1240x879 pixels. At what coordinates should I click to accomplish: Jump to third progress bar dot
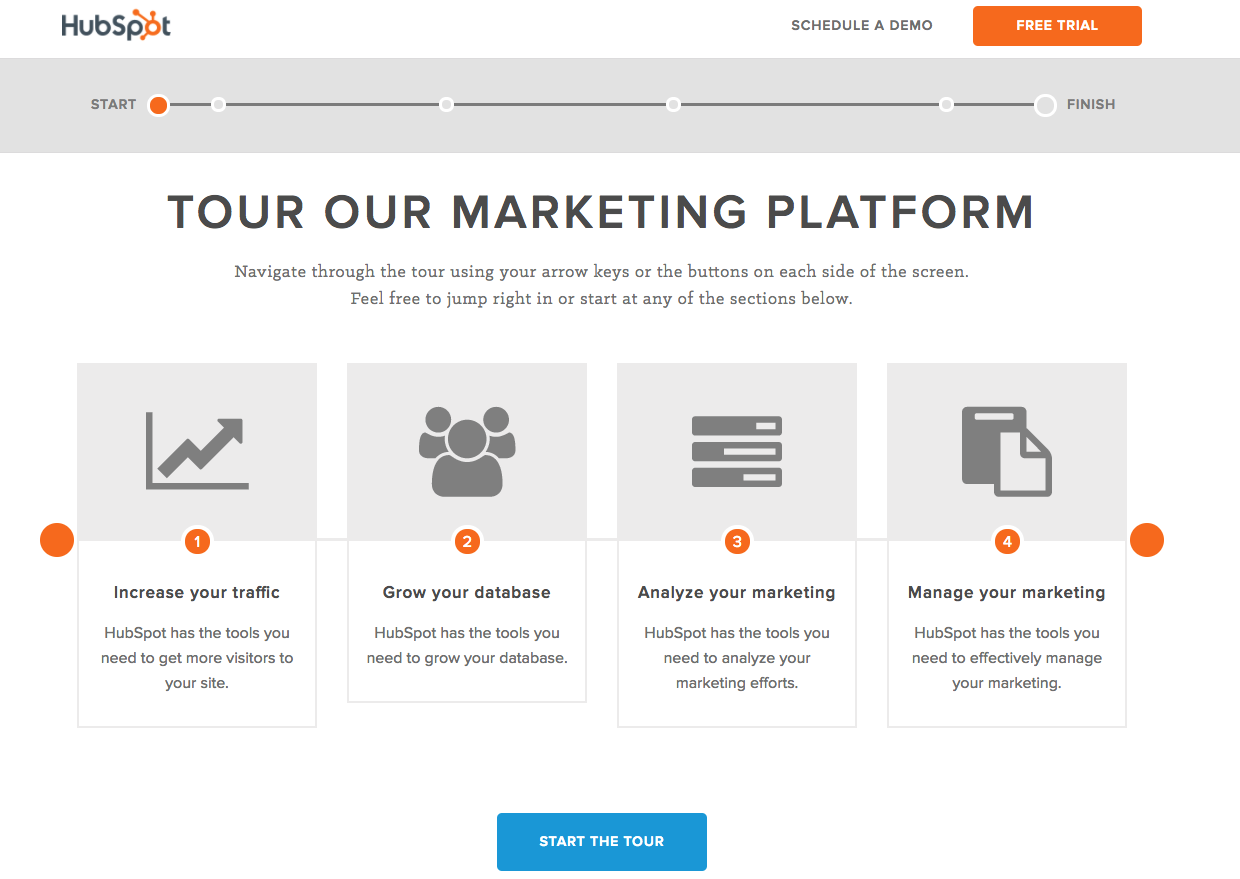(446, 104)
